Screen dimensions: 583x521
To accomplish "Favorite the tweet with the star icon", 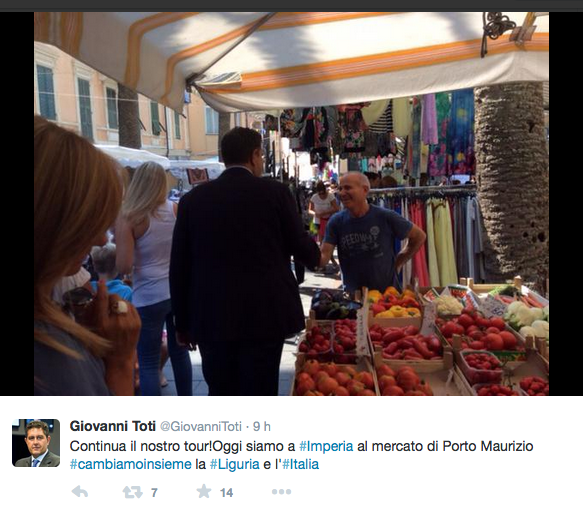I will click(204, 491).
